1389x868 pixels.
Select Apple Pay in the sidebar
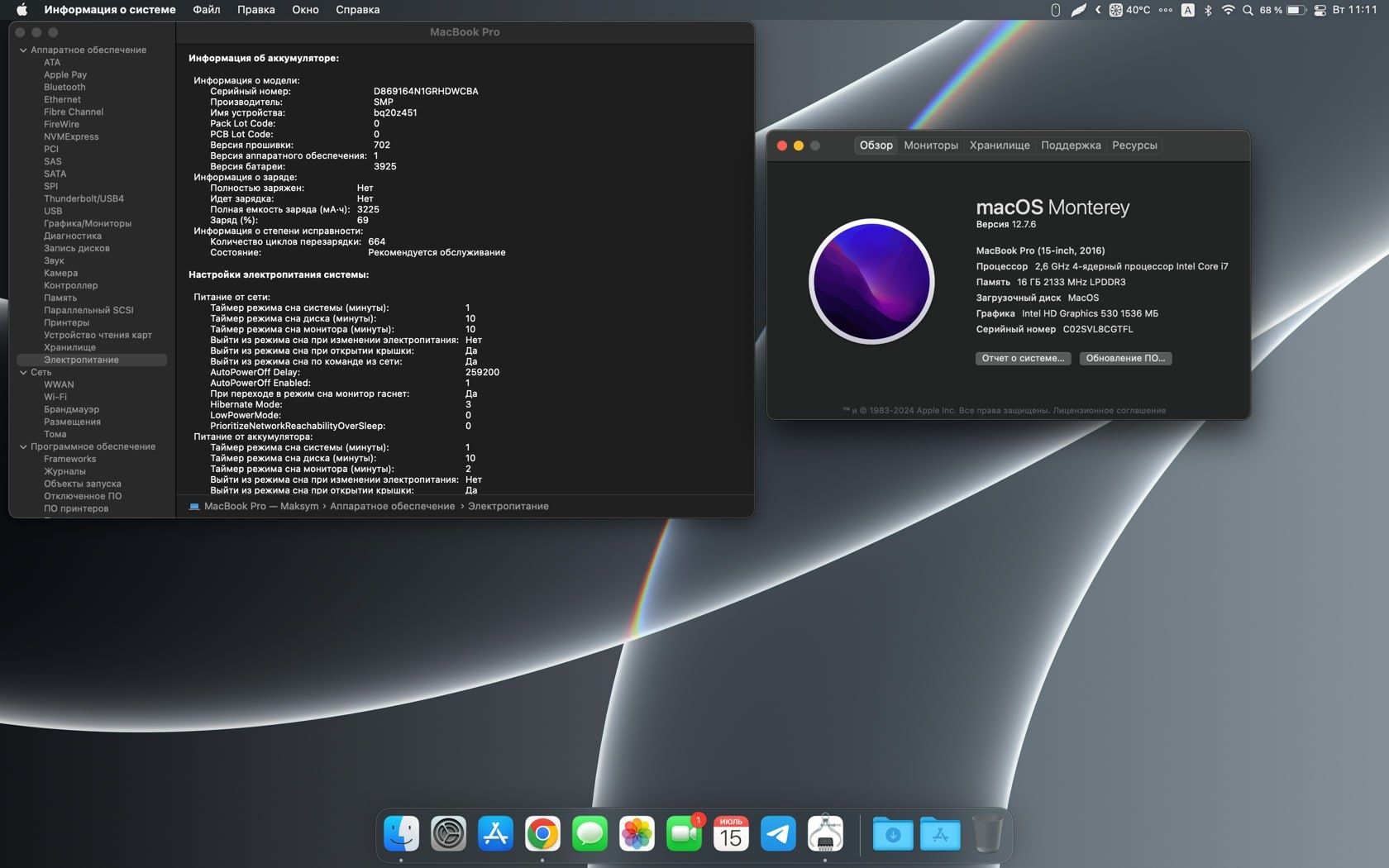65,74
